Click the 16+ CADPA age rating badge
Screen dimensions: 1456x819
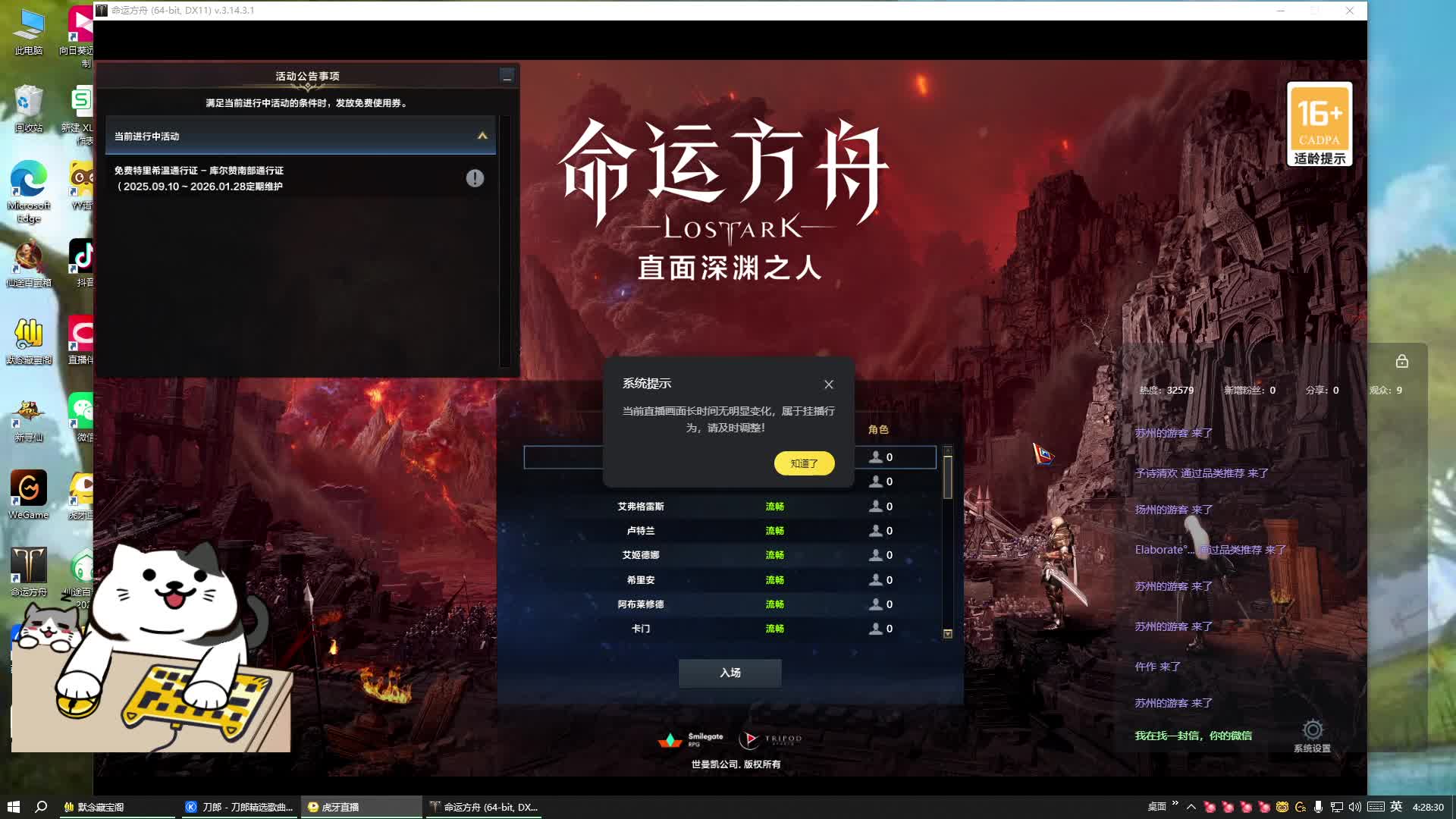(x=1319, y=124)
